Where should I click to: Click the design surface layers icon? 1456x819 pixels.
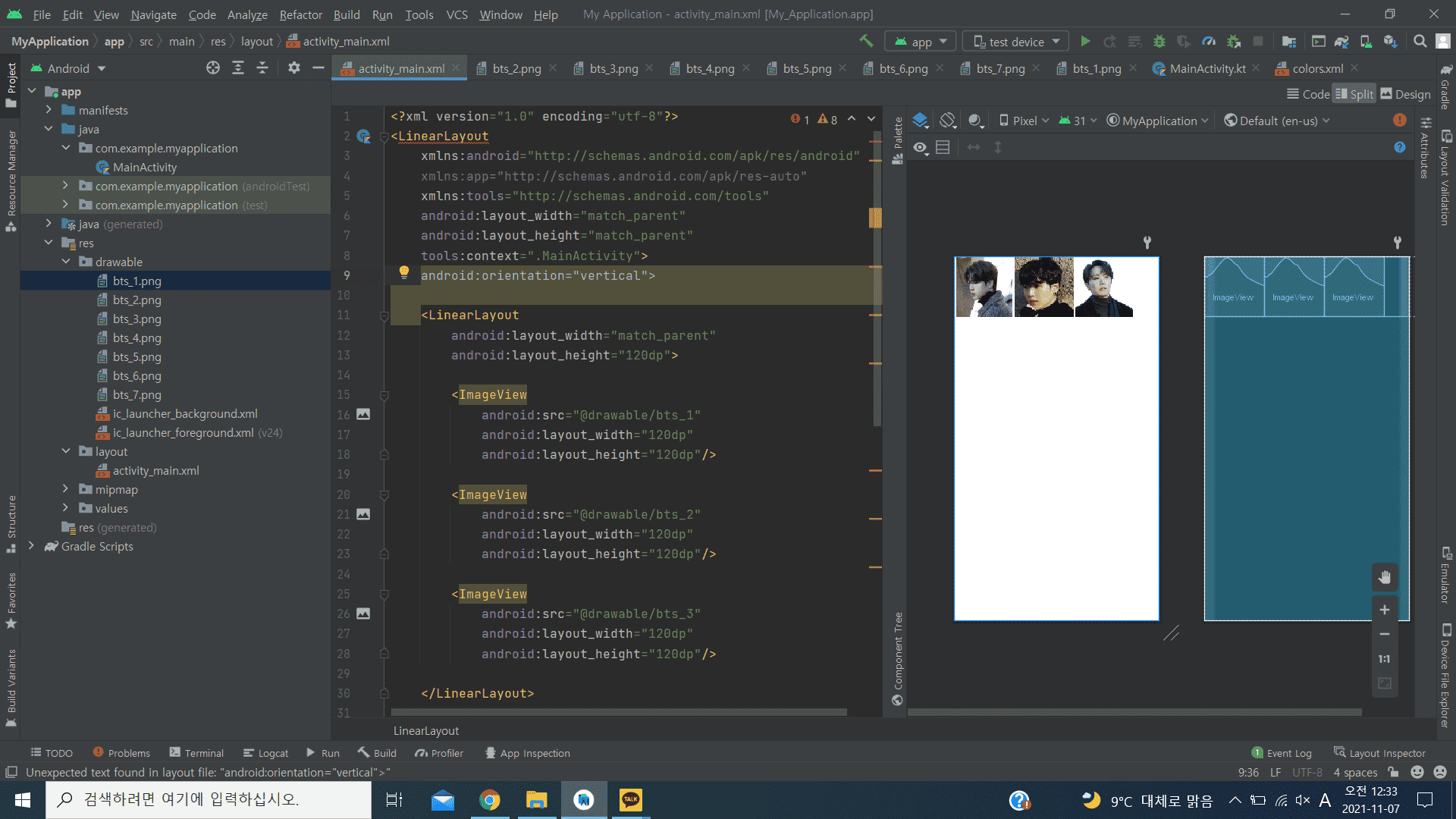pos(920,121)
